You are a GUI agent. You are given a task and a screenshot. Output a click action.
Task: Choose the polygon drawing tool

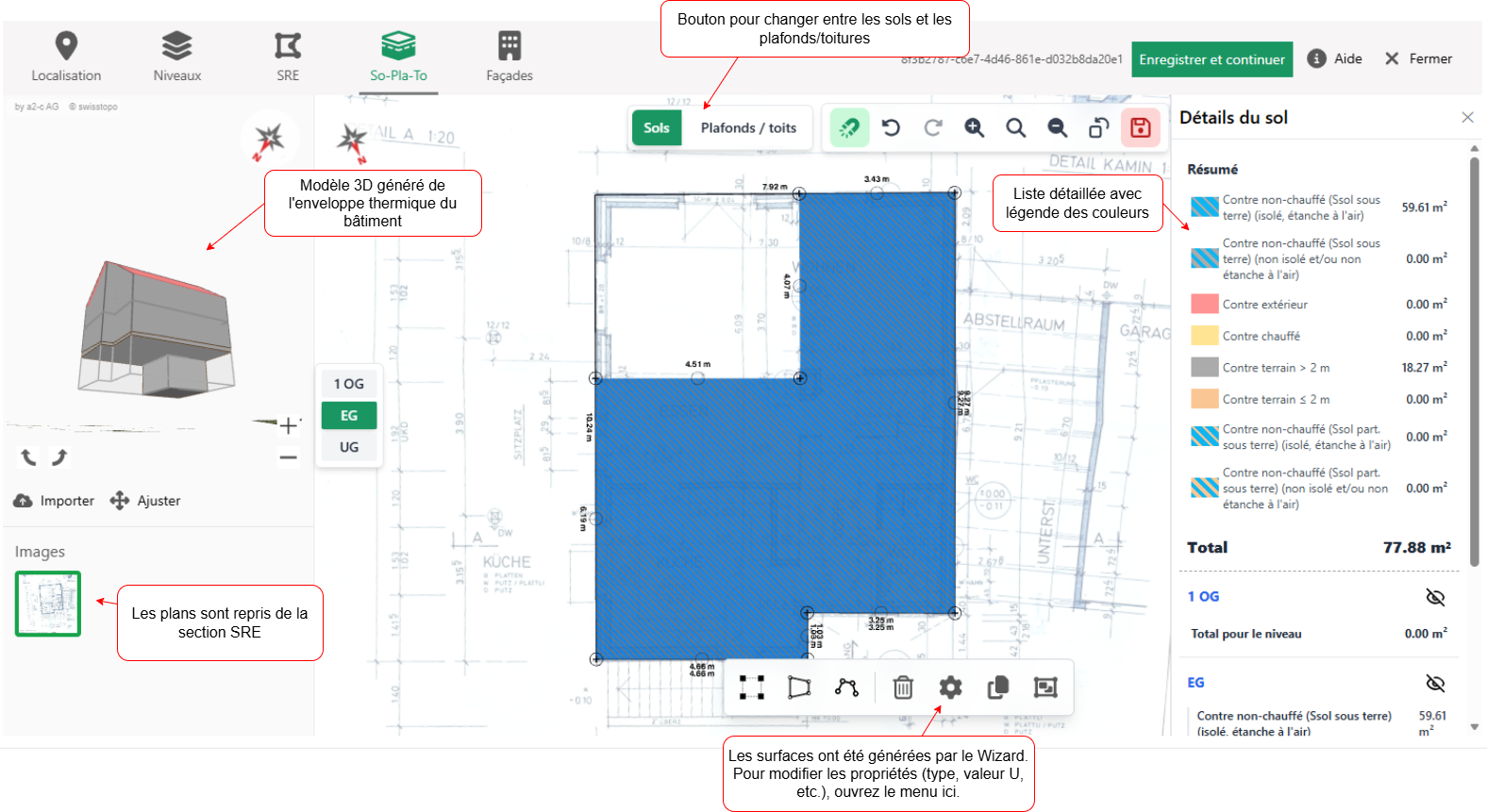coord(799,688)
